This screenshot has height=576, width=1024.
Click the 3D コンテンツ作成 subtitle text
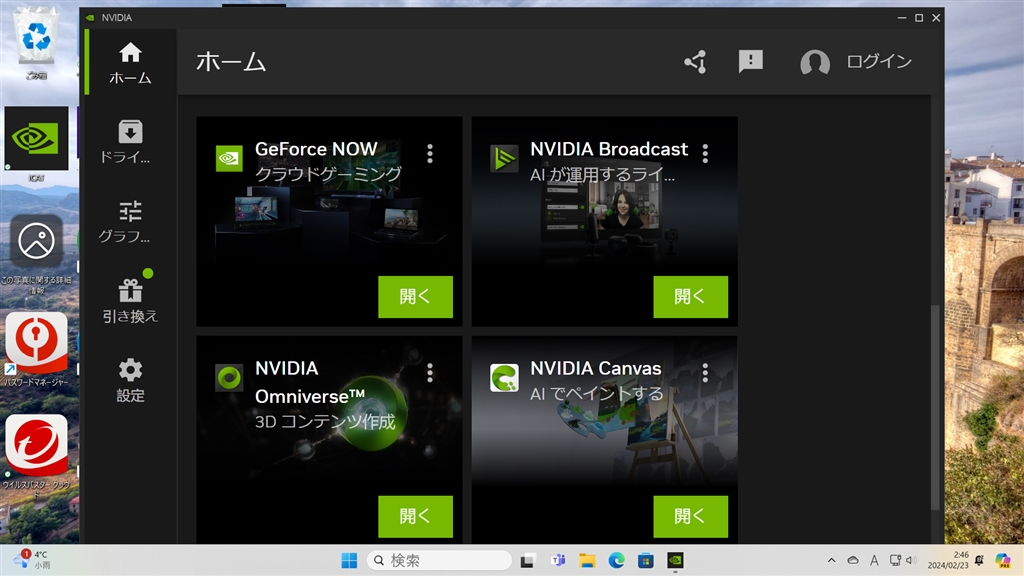[x=325, y=422]
